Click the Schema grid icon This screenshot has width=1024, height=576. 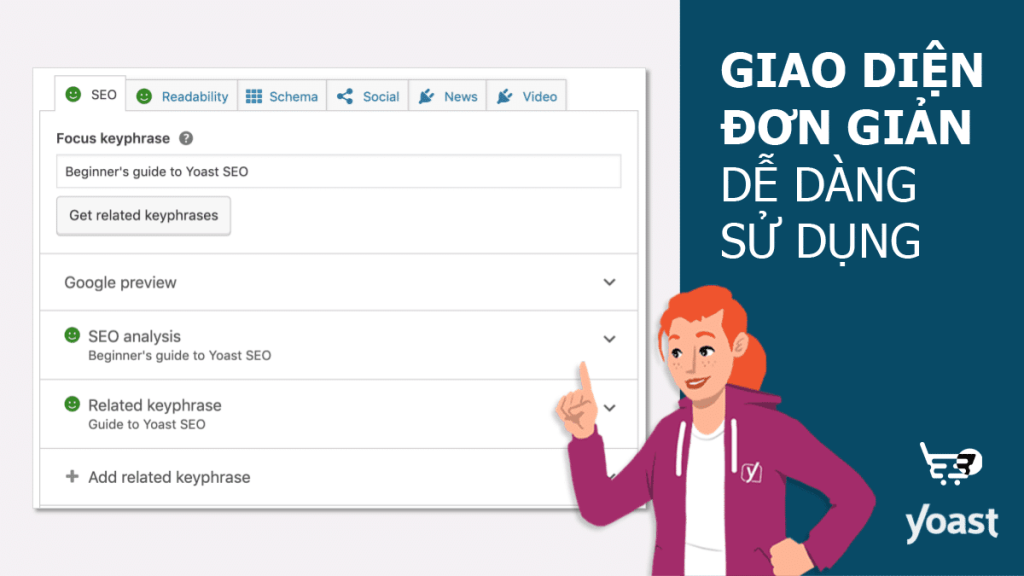pos(254,97)
